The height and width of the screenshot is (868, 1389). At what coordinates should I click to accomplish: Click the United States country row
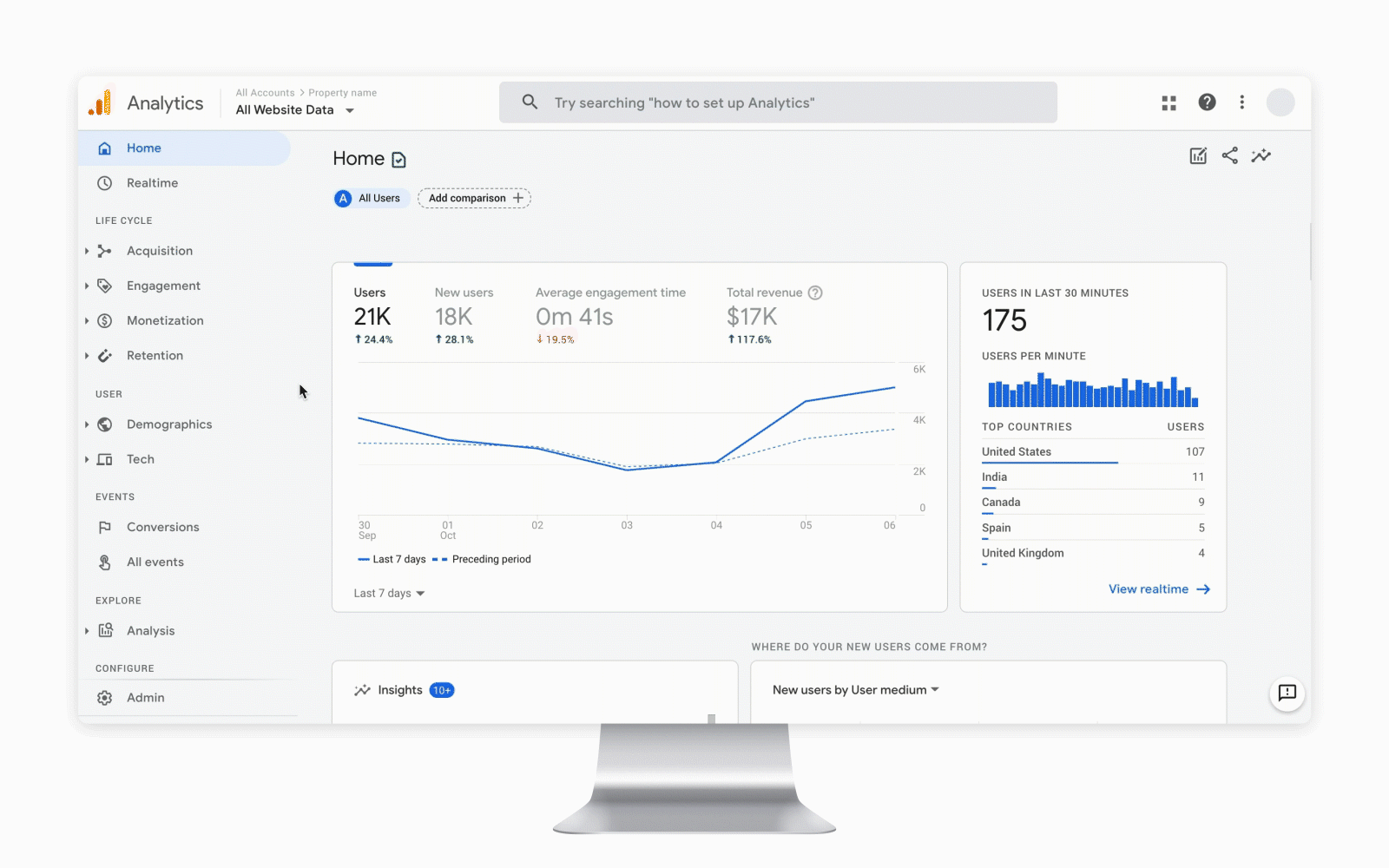[x=1093, y=452]
